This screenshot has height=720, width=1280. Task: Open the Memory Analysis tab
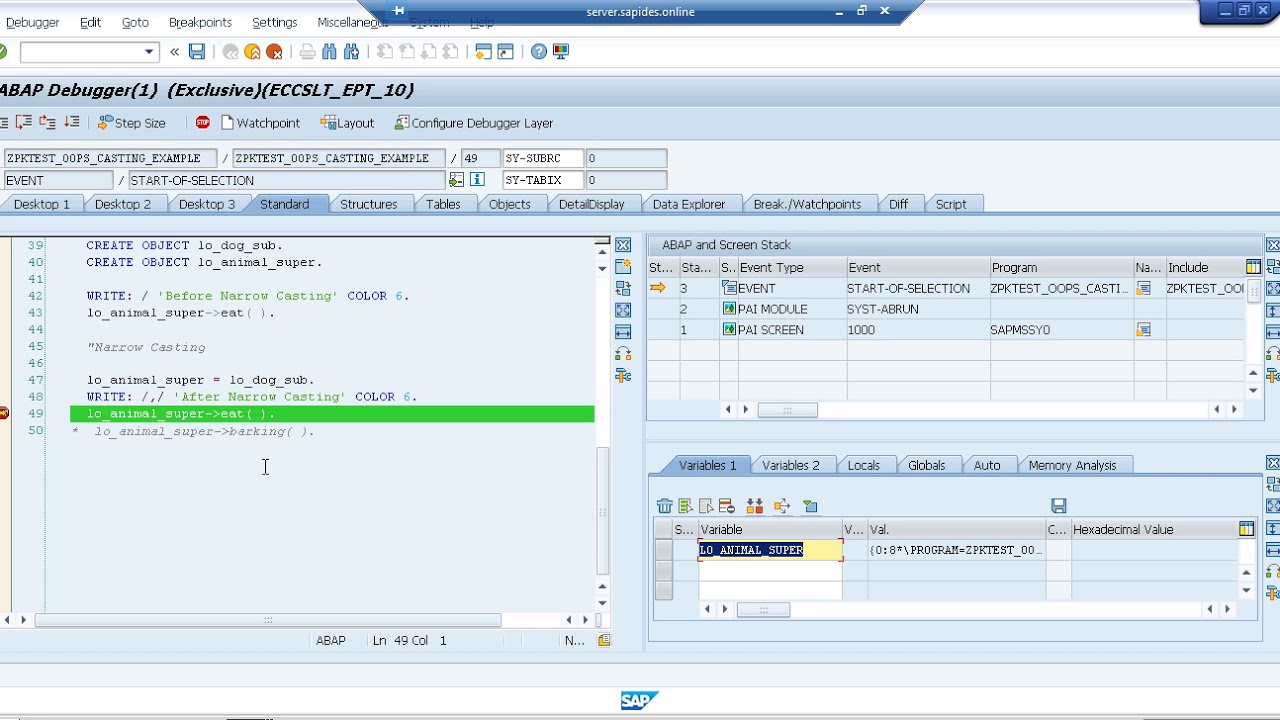[1072, 465]
